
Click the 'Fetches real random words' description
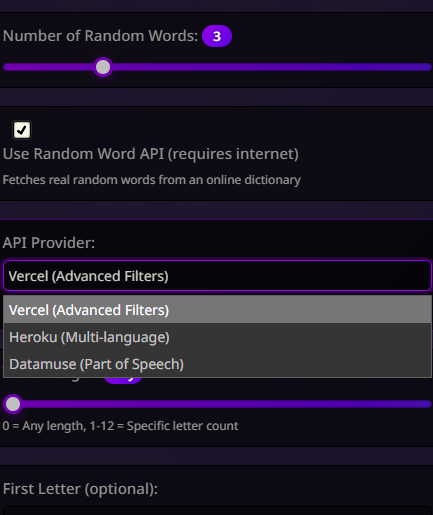coord(152,180)
